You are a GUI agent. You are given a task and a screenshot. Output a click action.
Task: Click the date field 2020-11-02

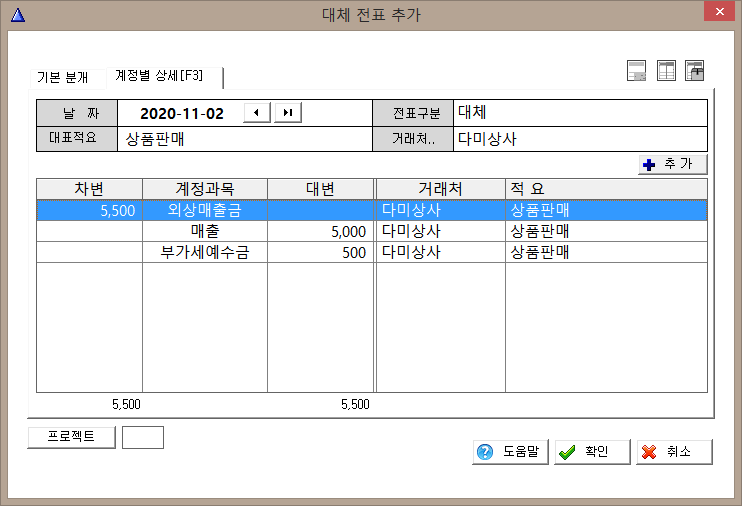pos(182,114)
